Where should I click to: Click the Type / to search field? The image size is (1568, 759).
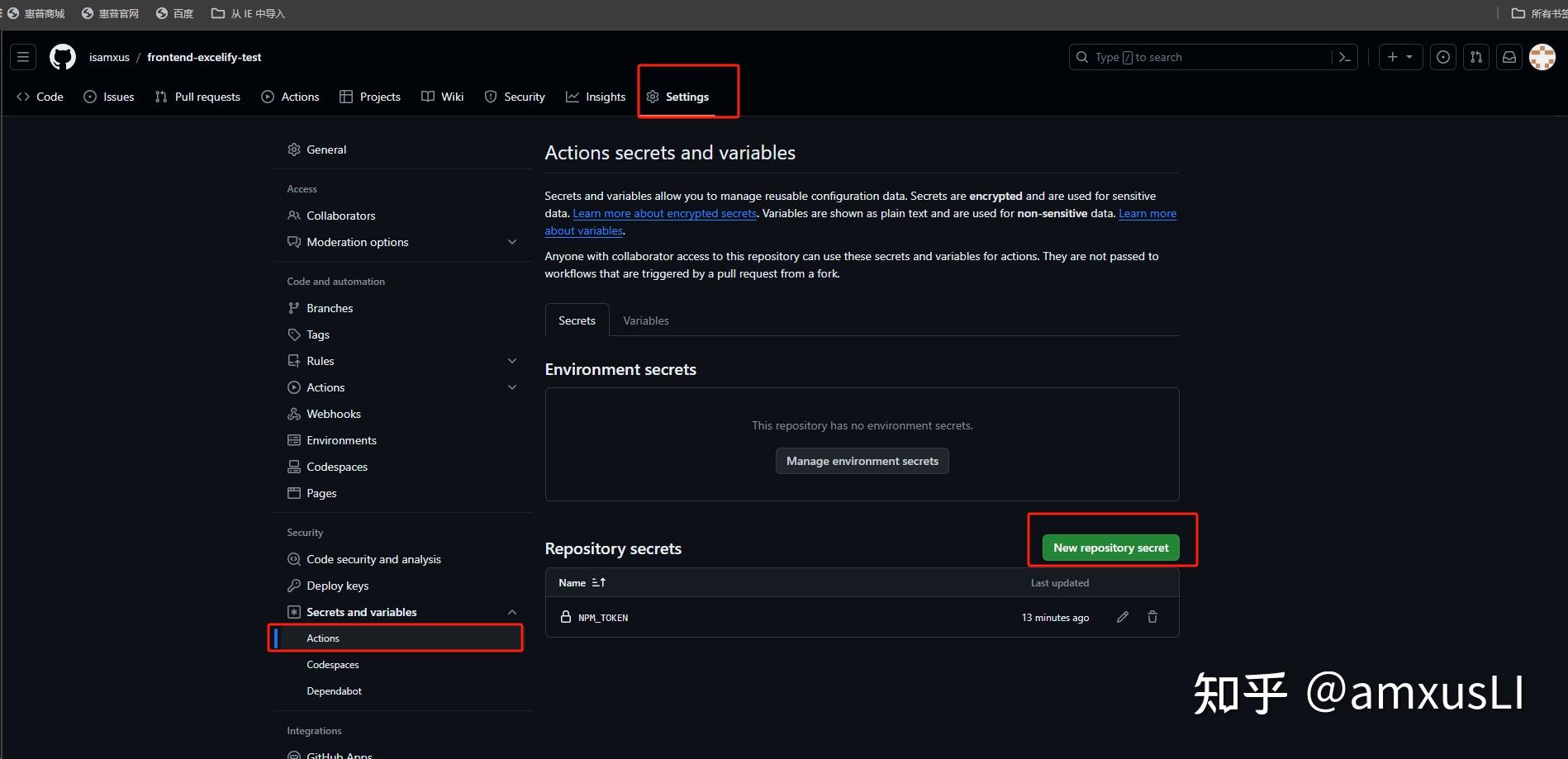coord(1202,57)
